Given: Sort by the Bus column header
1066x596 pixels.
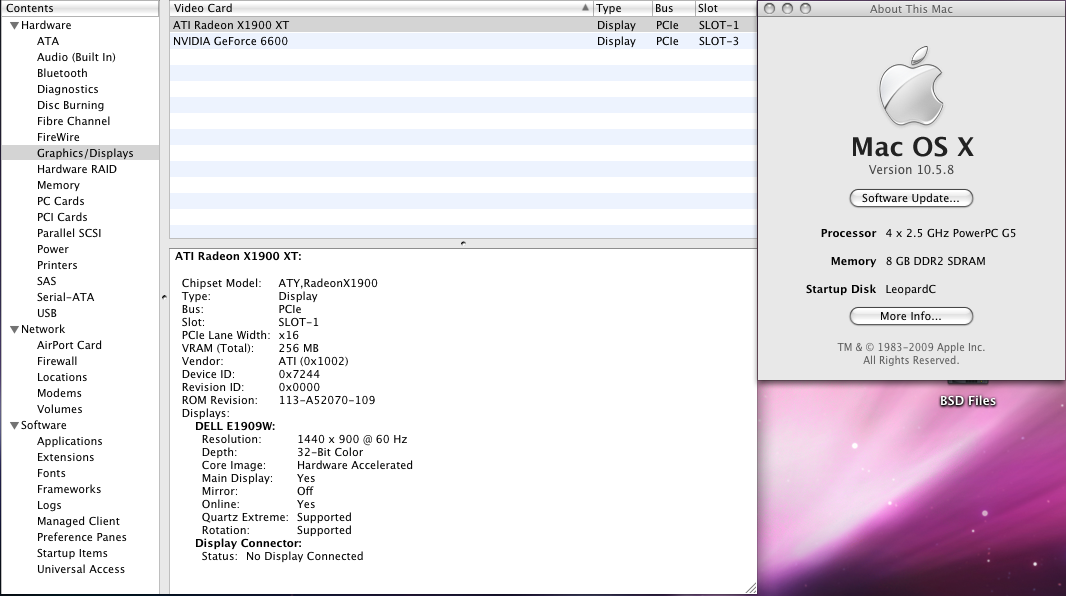Looking at the screenshot, I should (x=673, y=8).
